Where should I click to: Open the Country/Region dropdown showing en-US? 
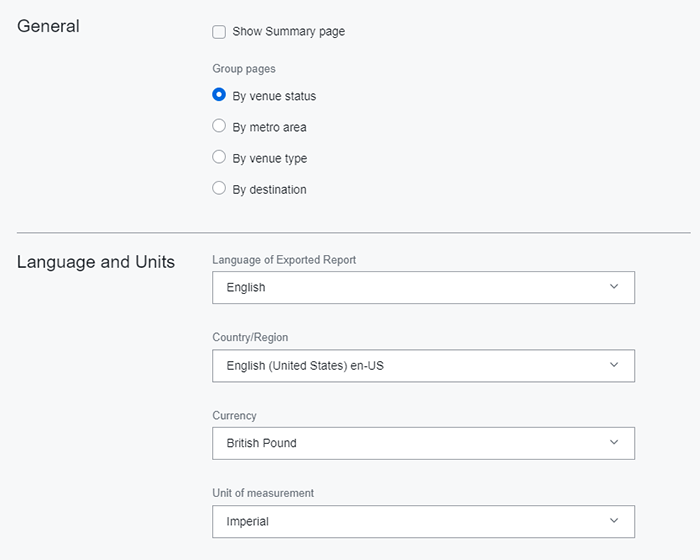pyautogui.click(x=423, y=366)
